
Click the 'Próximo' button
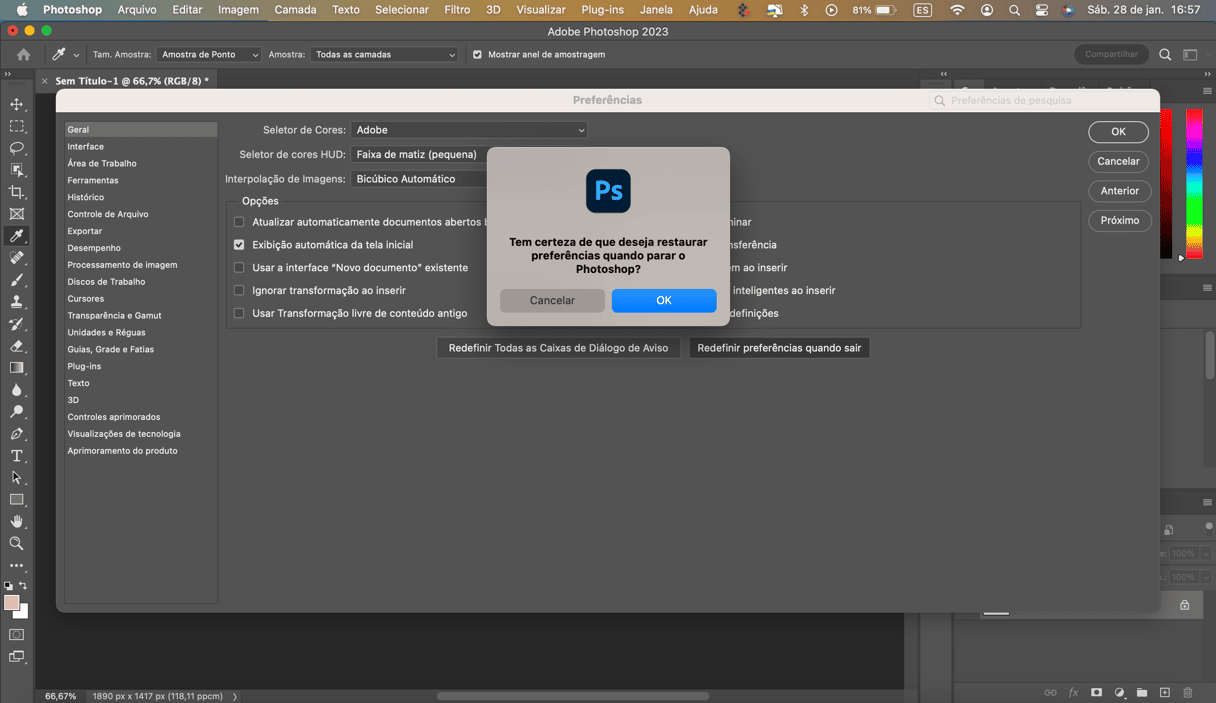[1119, 220]
